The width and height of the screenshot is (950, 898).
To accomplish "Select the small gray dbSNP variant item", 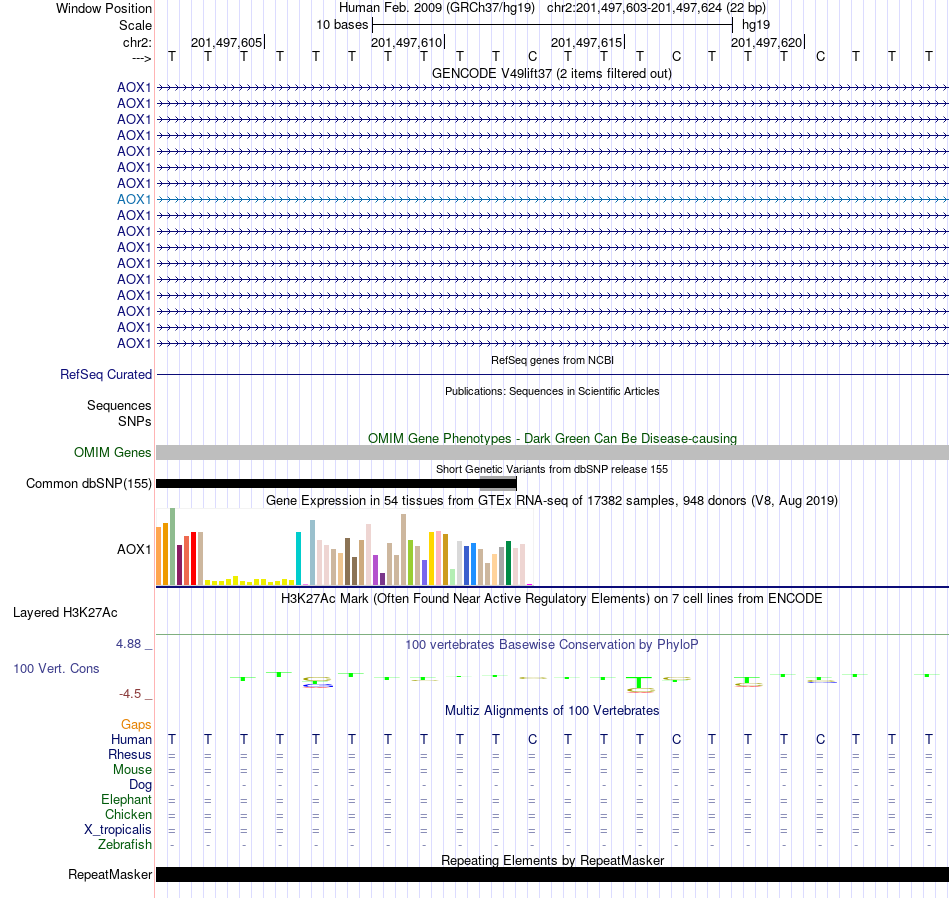I will tap(498, 484).
